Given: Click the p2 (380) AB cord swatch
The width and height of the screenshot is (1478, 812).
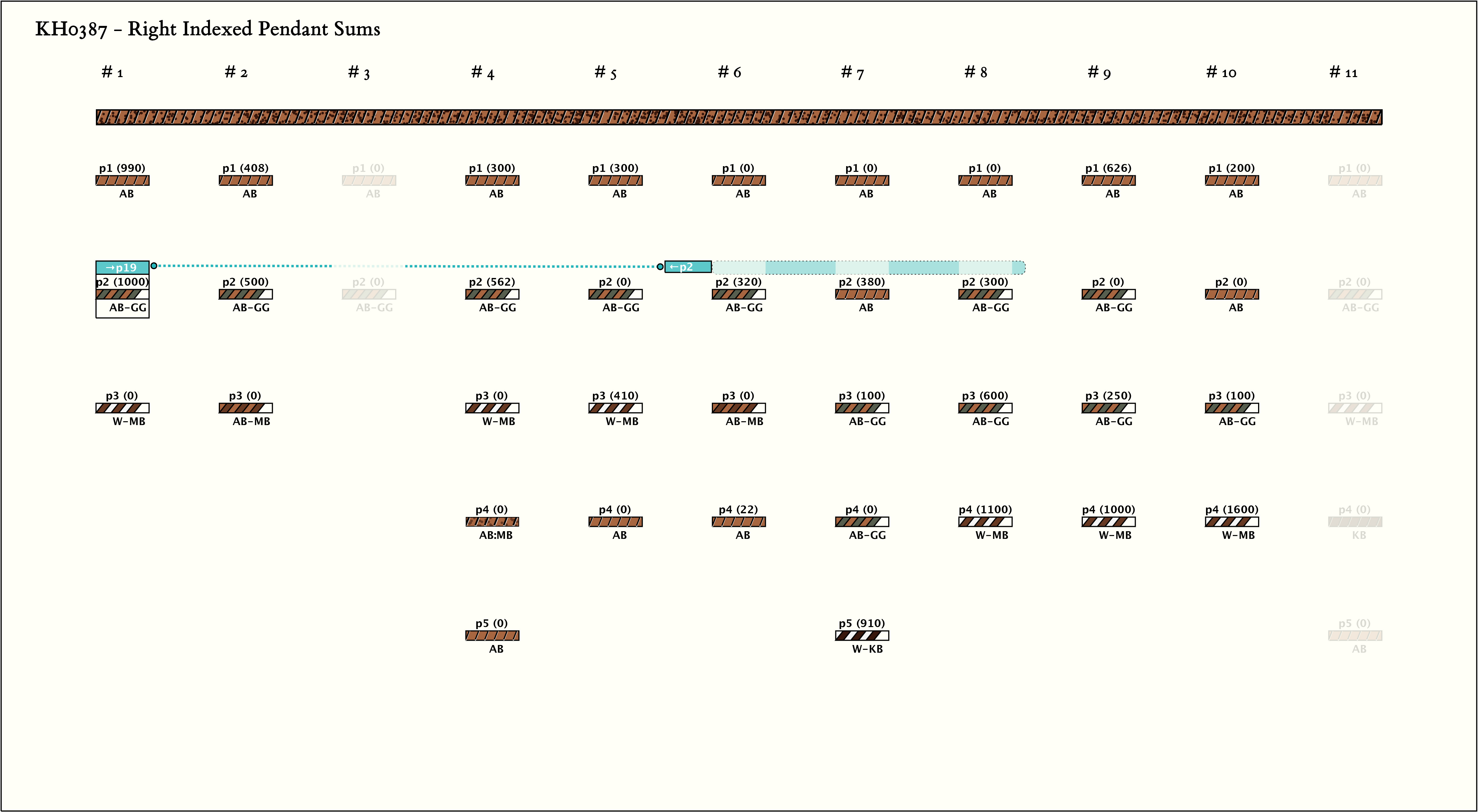Looking at the screenshot, I should [862, 294].
